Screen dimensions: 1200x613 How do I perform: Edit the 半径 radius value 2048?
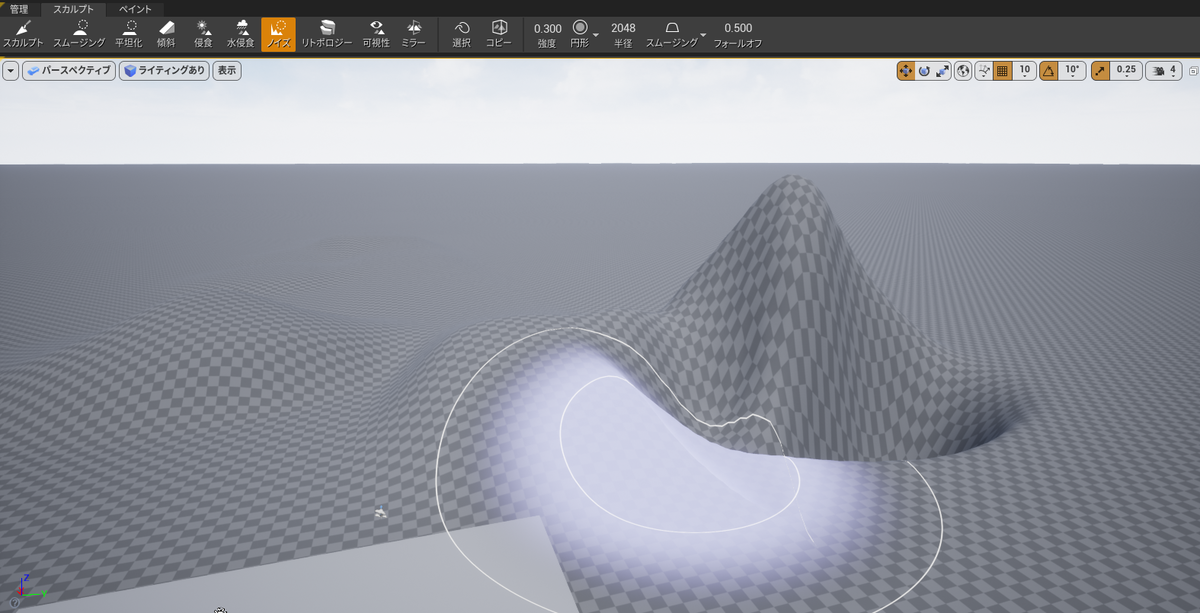tap(623, 28)
